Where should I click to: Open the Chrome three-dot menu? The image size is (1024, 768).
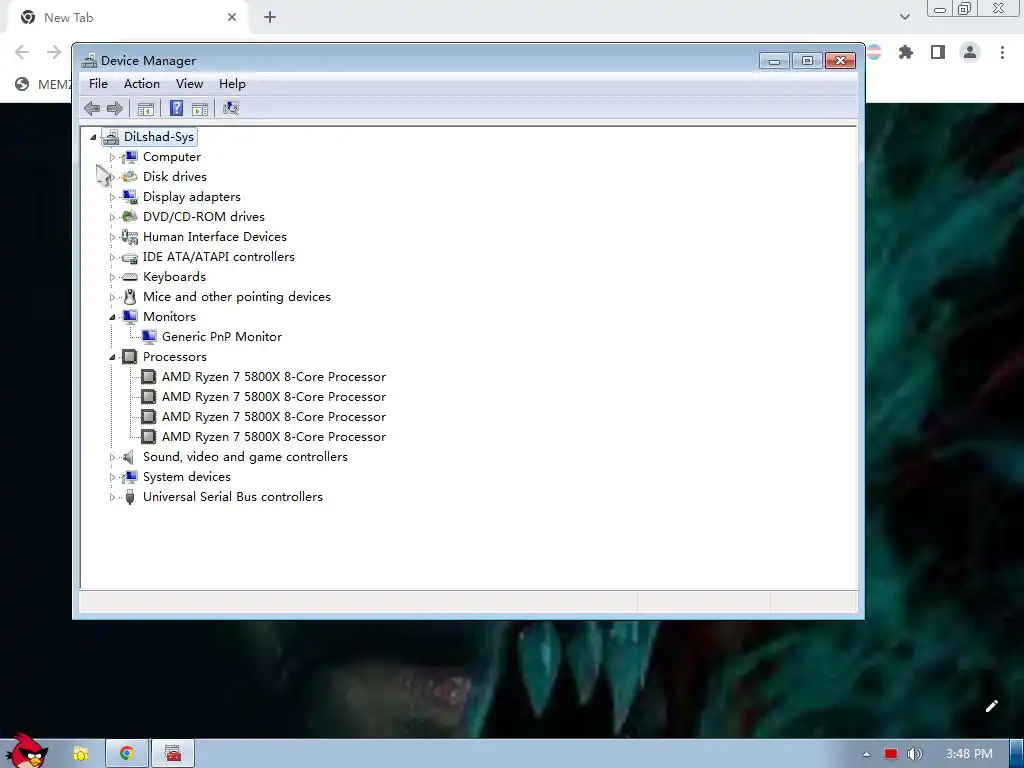click(1002, 52)
